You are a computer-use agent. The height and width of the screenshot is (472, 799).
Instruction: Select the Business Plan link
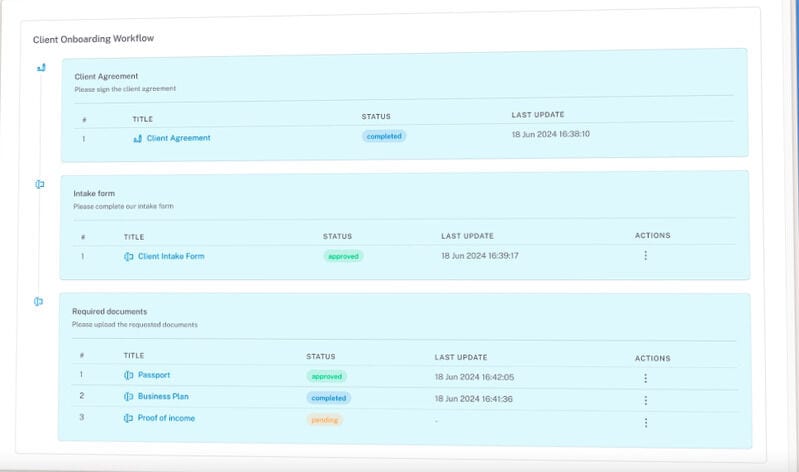(x=163, y=397)
